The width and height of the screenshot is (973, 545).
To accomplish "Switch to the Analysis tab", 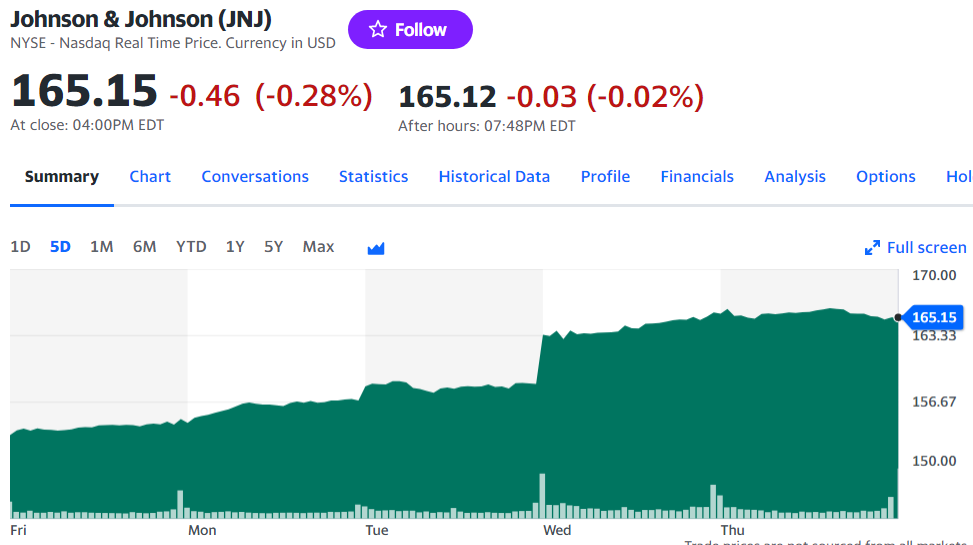I will point(795,177).
